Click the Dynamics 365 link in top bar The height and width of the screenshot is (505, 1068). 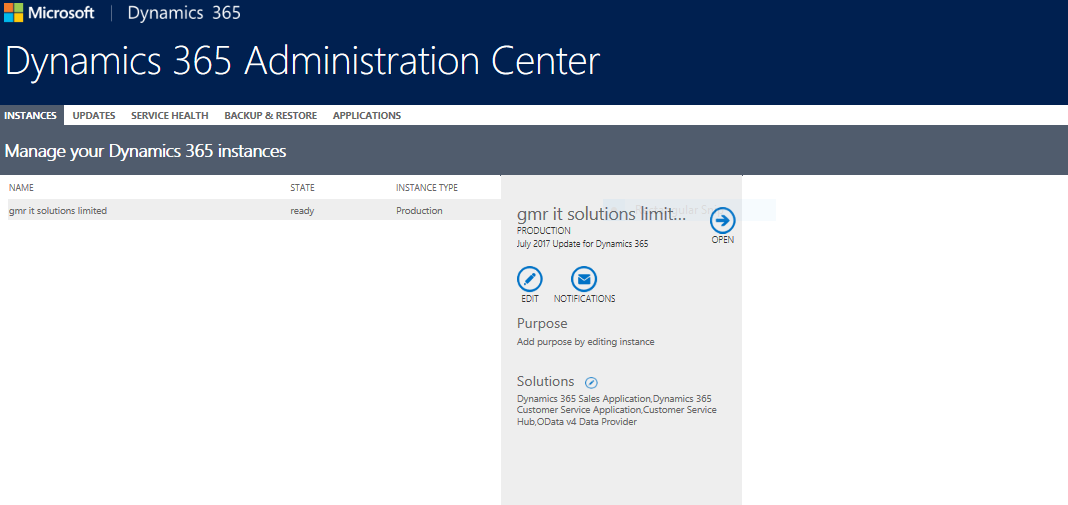point(184,14)
